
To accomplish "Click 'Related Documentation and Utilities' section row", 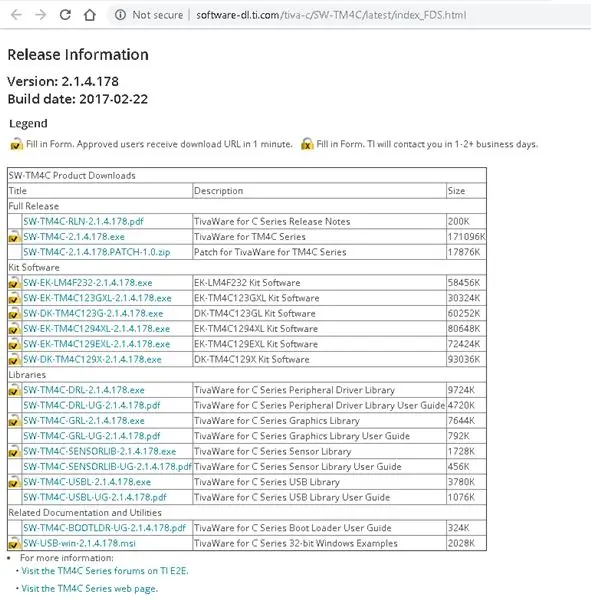I will click(x=247, y=512).
